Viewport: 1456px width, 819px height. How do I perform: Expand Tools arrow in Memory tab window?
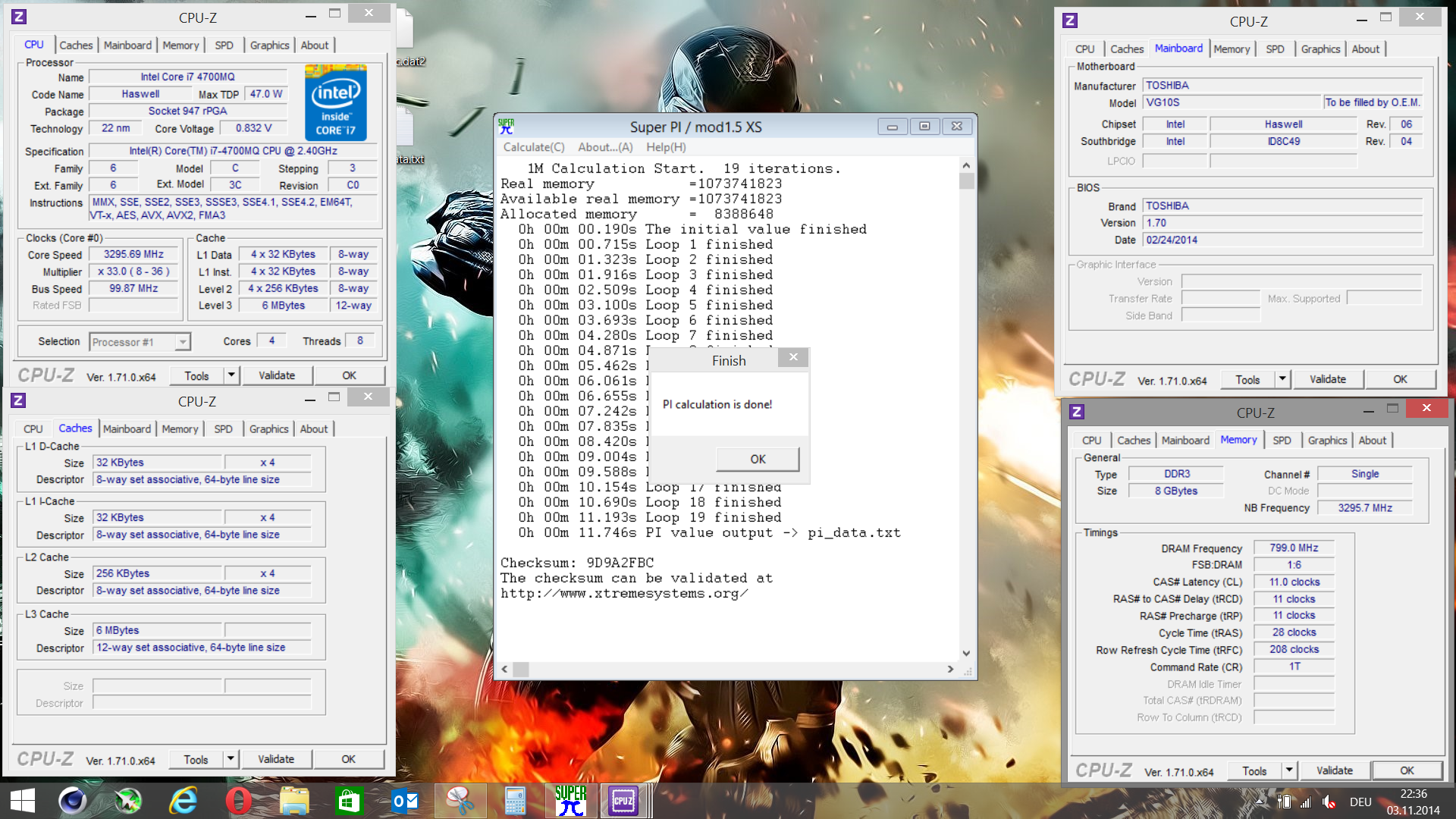1289,770
